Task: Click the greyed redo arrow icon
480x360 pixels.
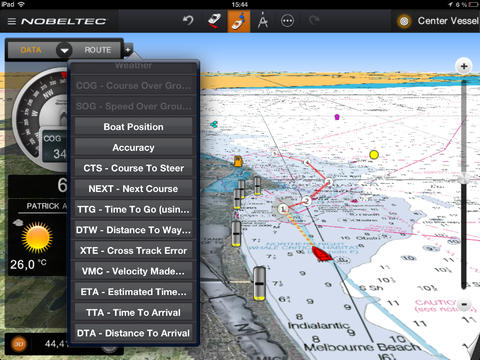Action: coord(314,21)
